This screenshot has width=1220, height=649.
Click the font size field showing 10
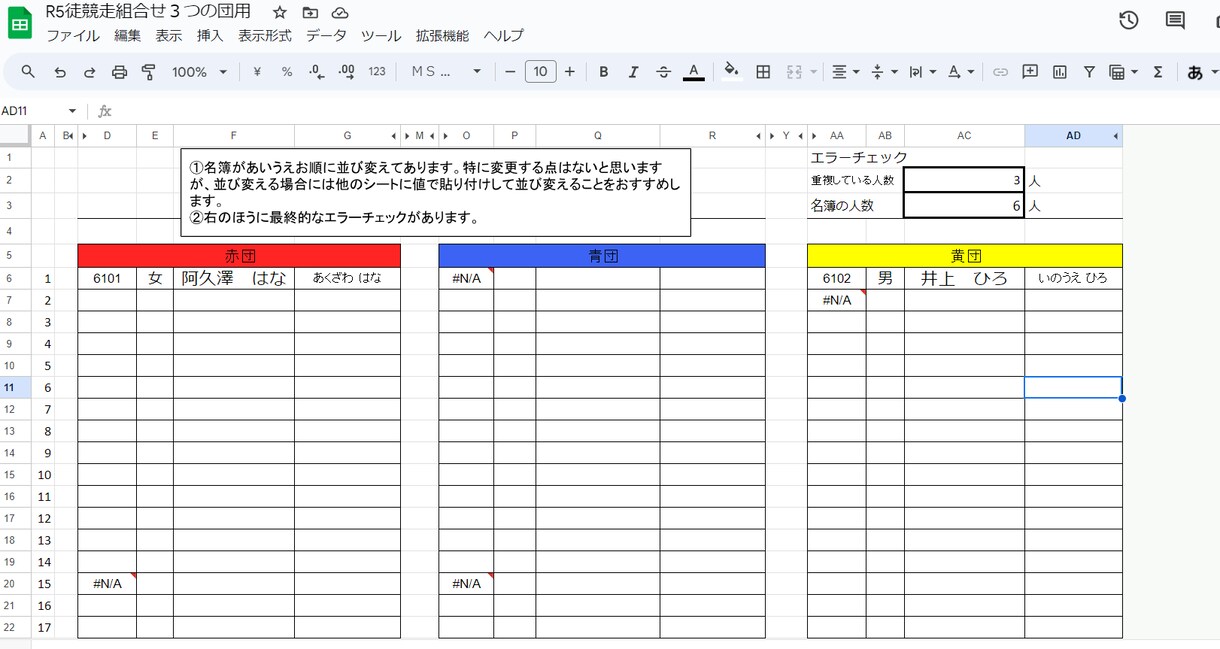pyautogui.click(x=540, y=72)
